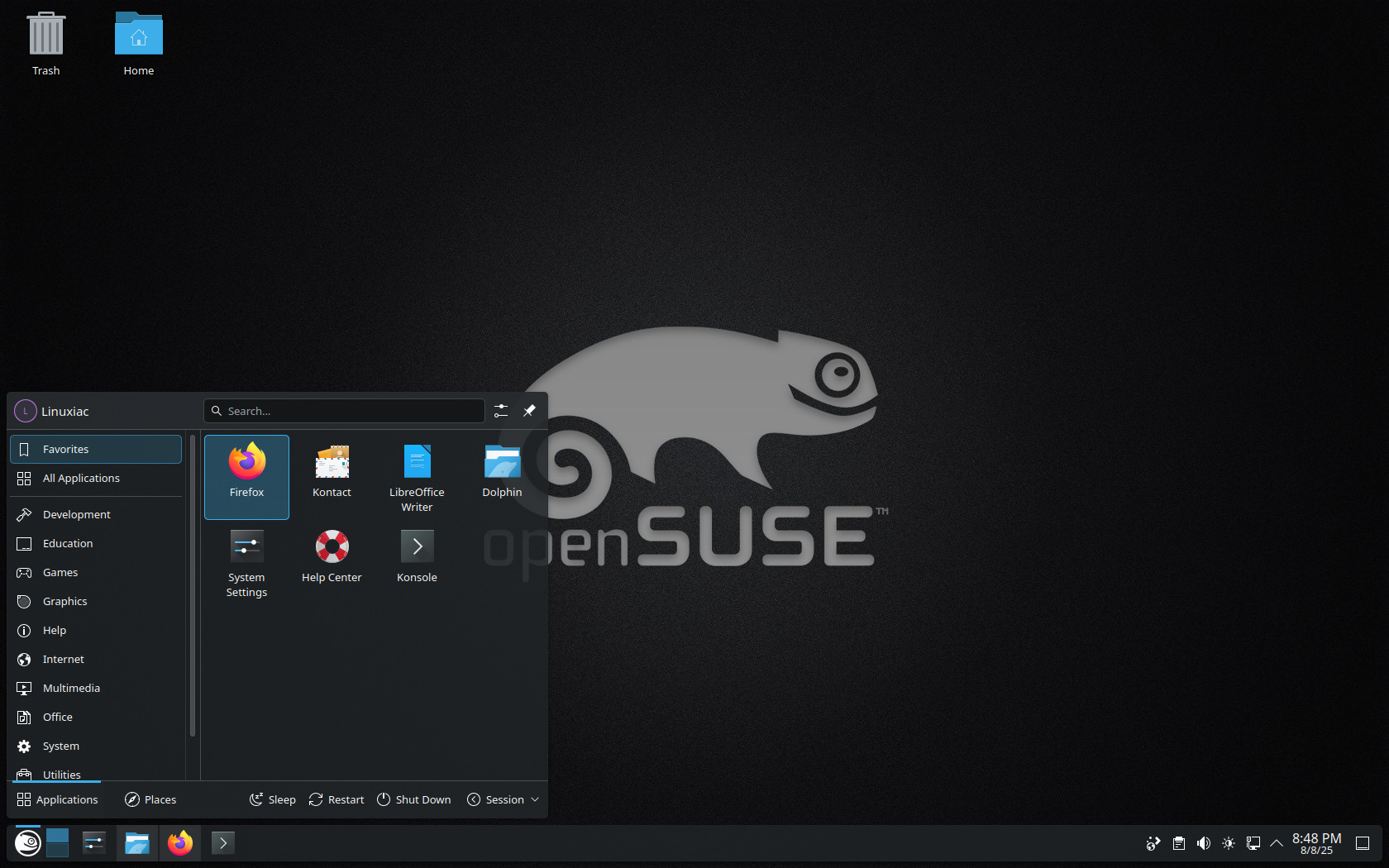Open the System category
Screen dimensions: 1389x868
(x=96, y=746)
